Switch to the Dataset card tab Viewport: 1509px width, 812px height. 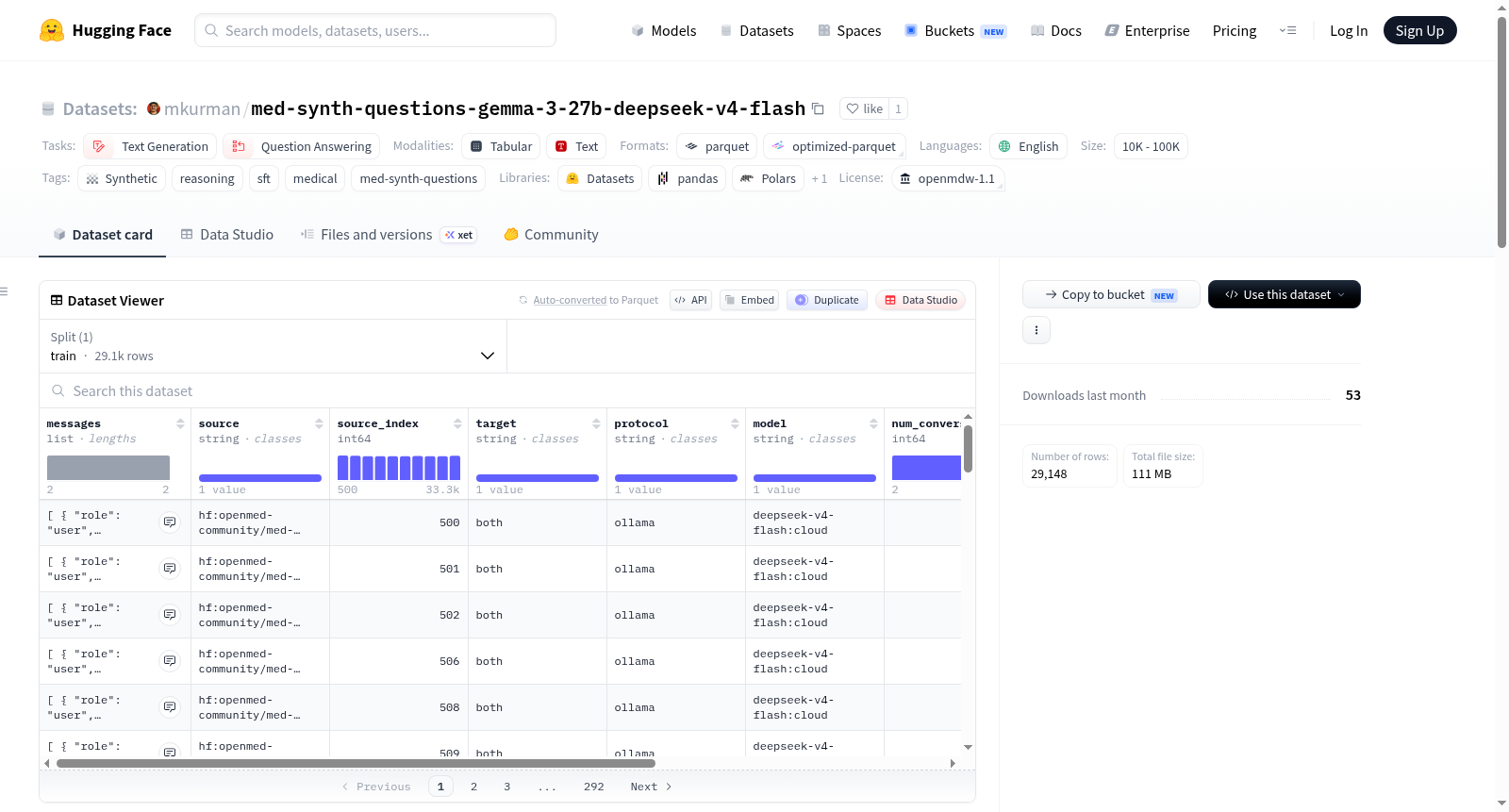click(x=102, y=235)
